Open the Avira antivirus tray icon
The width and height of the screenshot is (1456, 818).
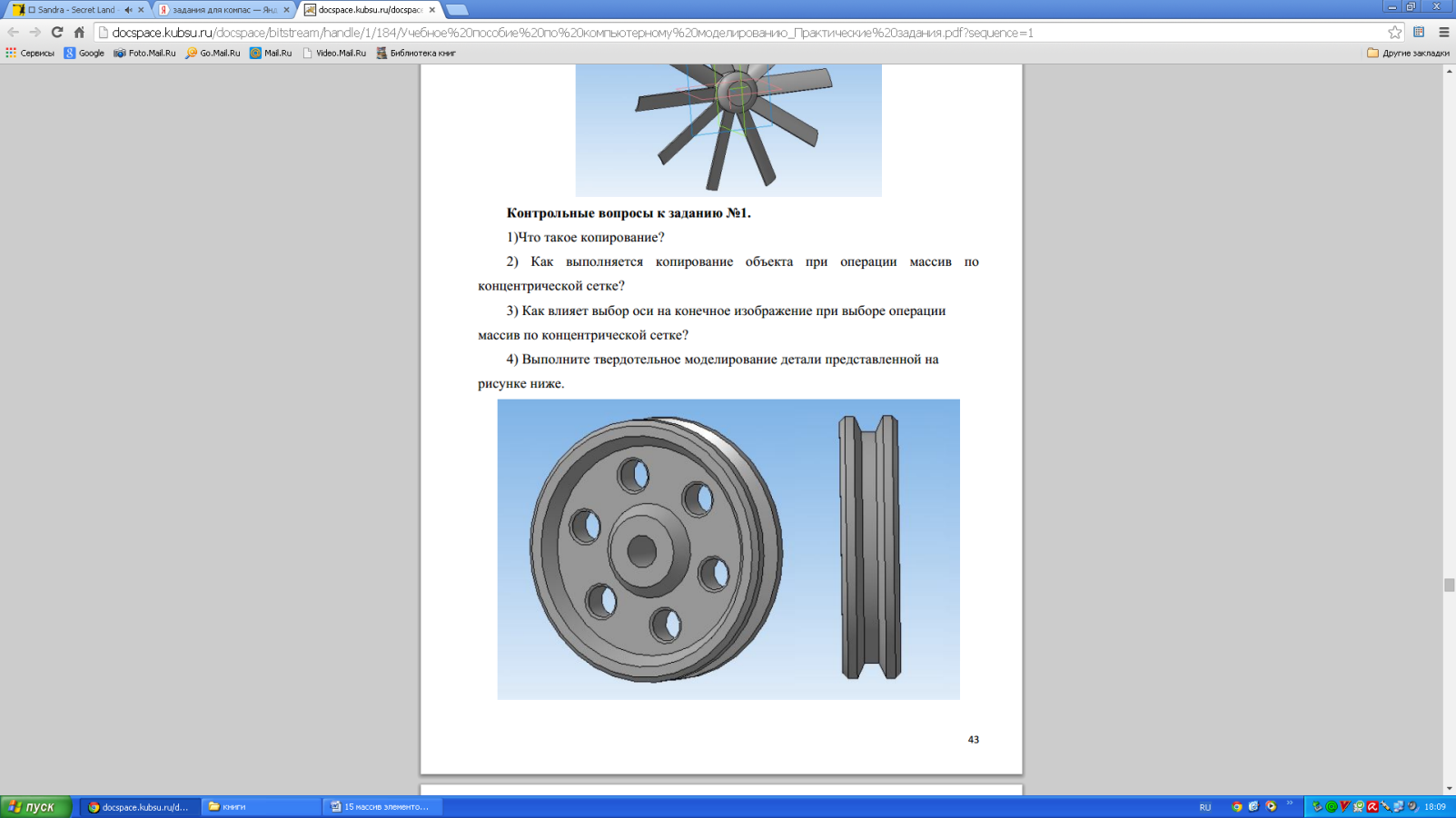[x=1372, y=806]
